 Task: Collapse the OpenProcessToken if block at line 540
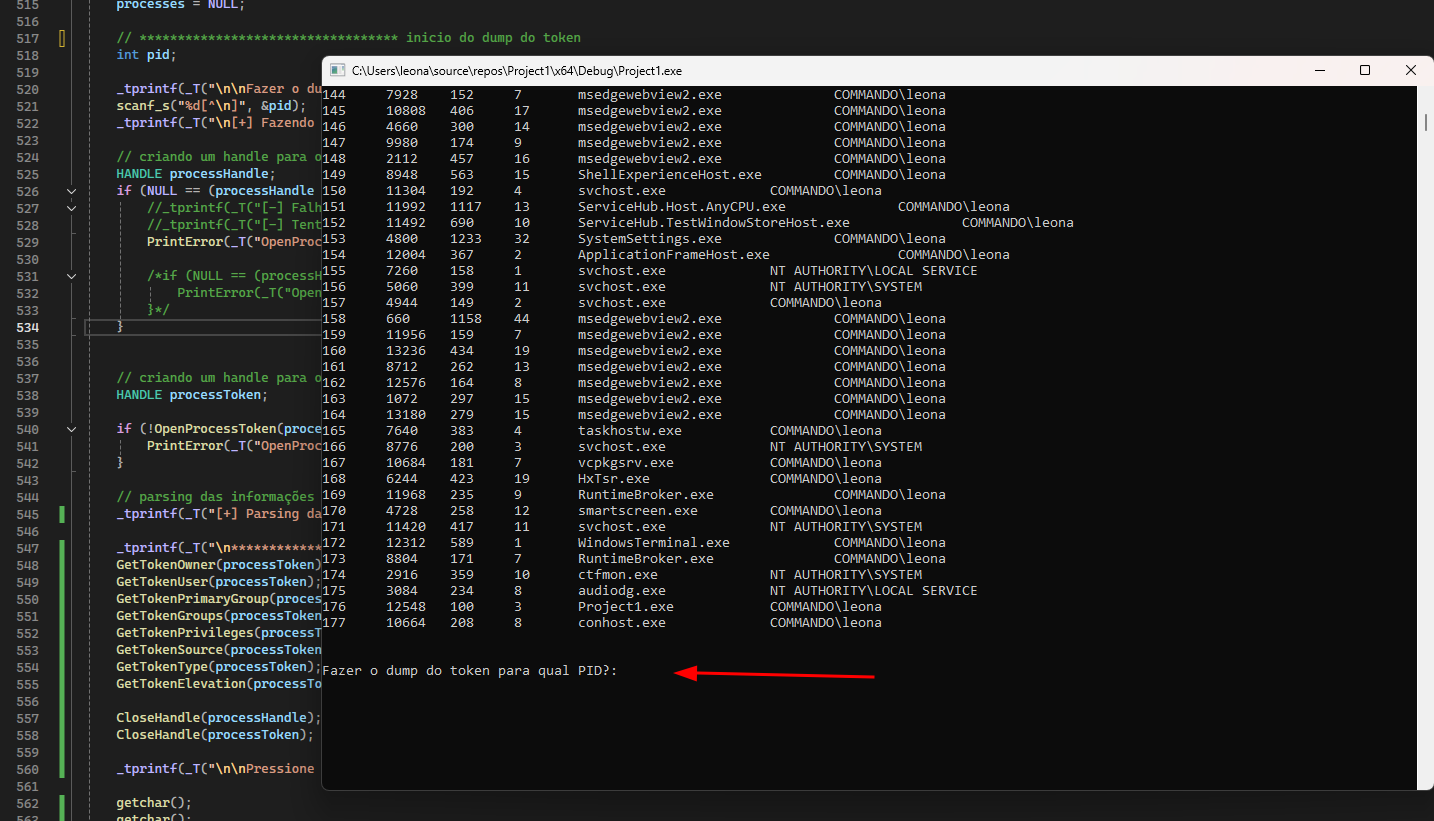(71, 429)
